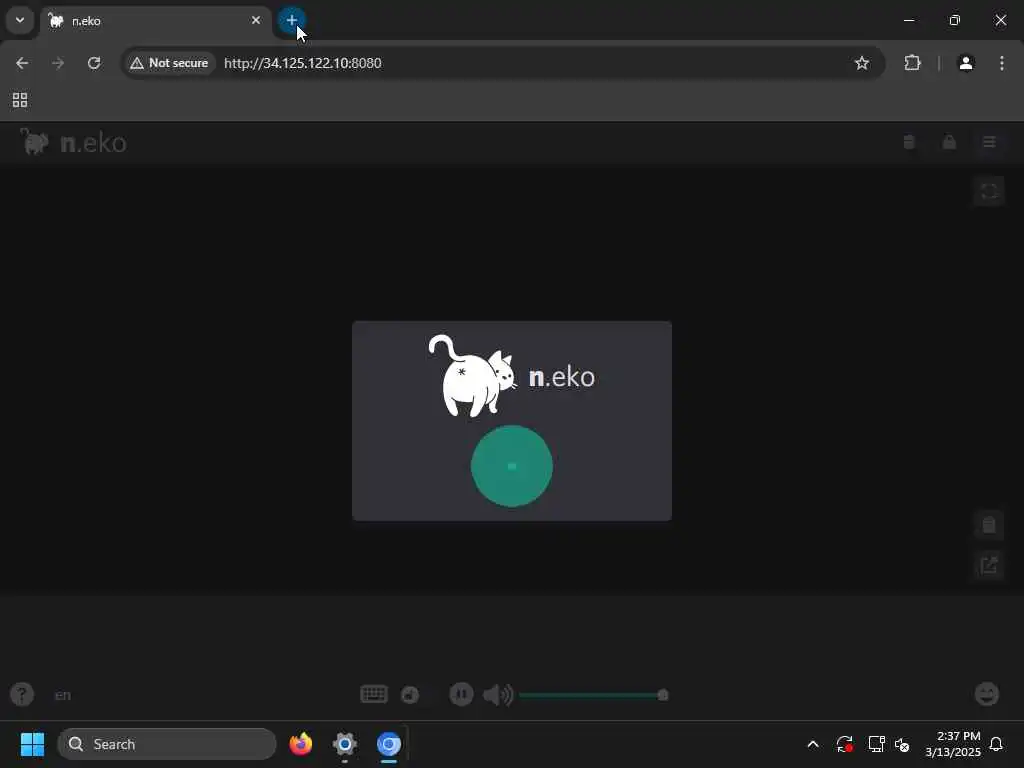Show hidden system tray icons
The image size is (1024, 768).
point(813,744)
